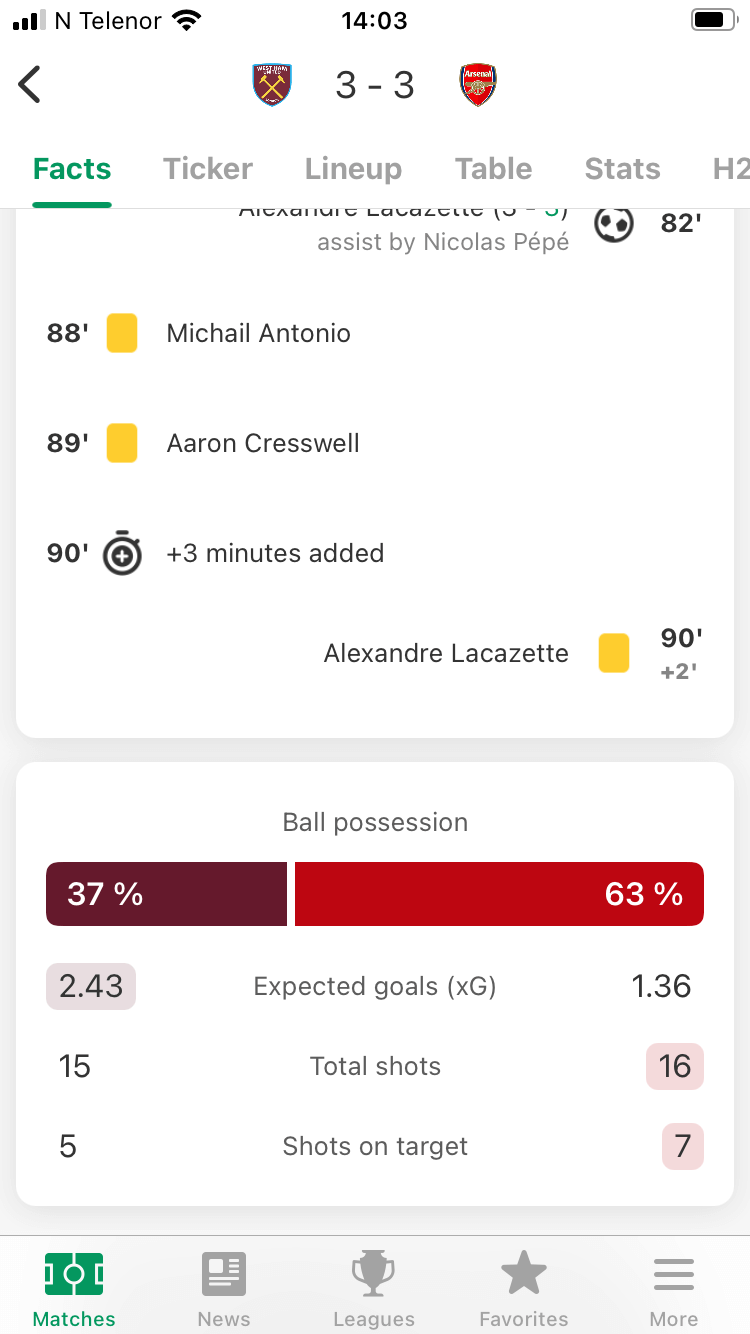Screen dimensions: 750x1334
Task: Open the Stats tab
Action: (622, 168)
